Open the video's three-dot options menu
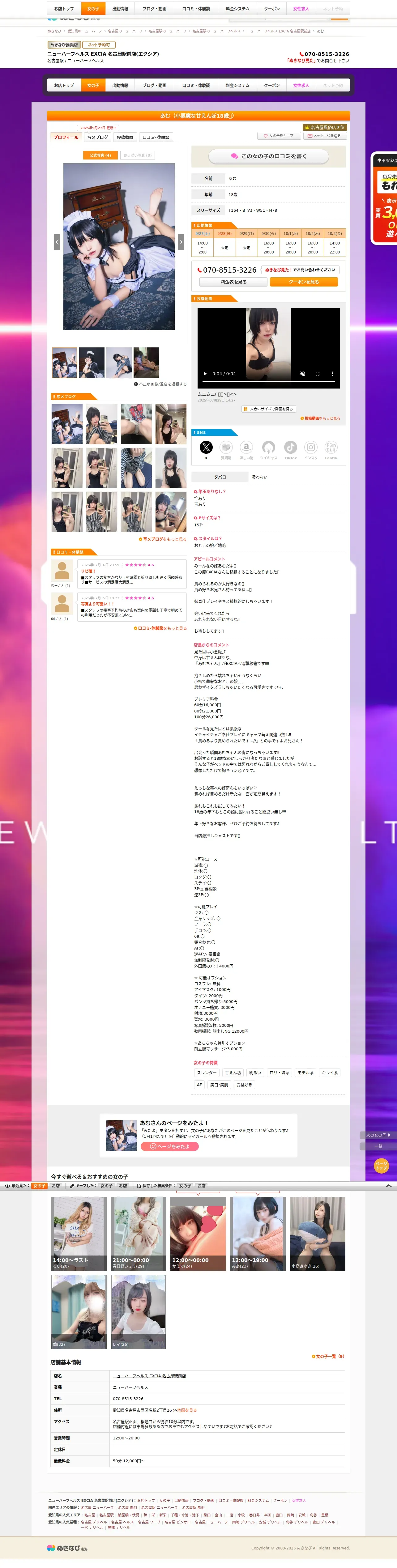The image size is (397, 1568). click(332, 374)
